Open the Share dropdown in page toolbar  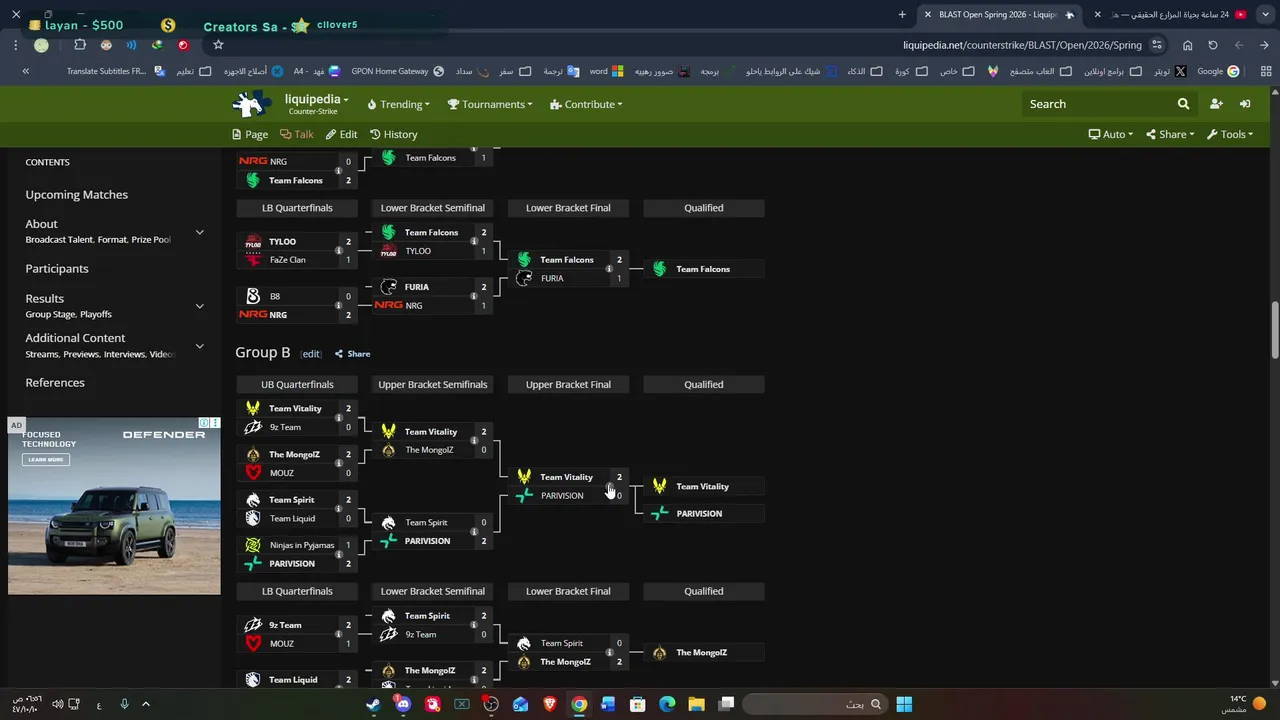coord(1170,134)
